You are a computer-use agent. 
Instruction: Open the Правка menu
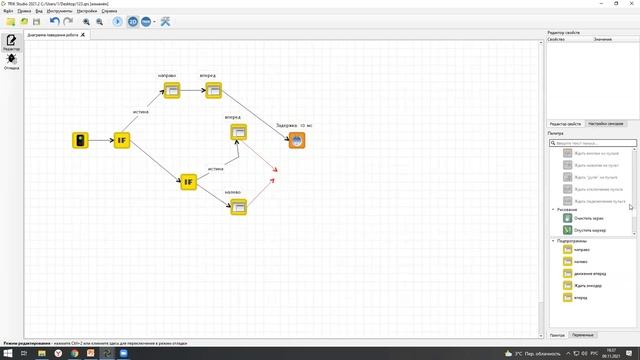pyautogui.click(x=24, y=11)
